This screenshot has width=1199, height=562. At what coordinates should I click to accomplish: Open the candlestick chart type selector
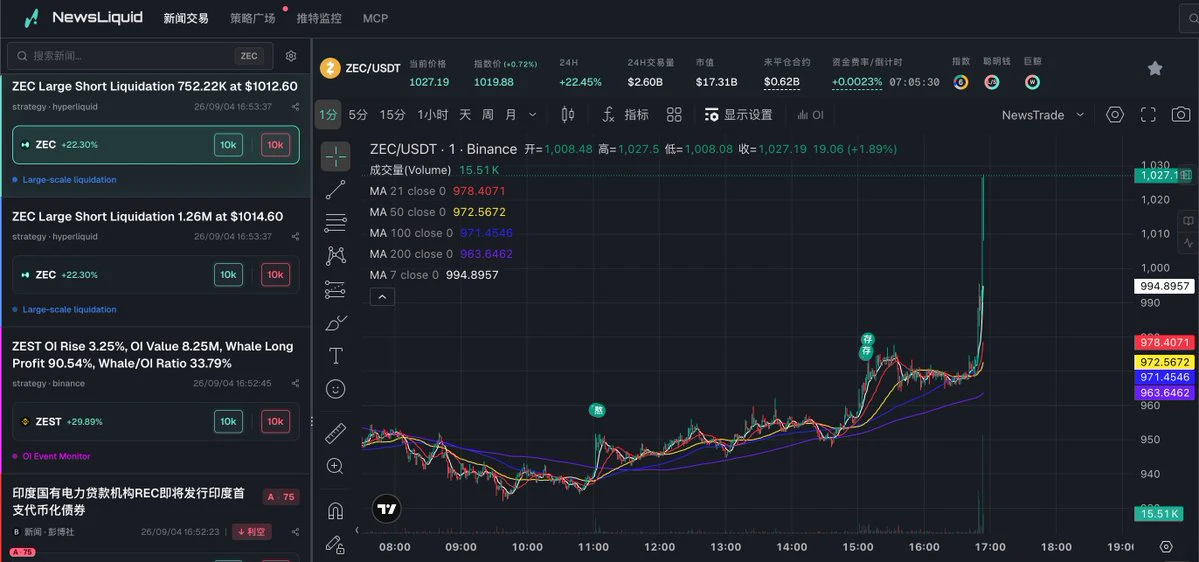[567, 115]
